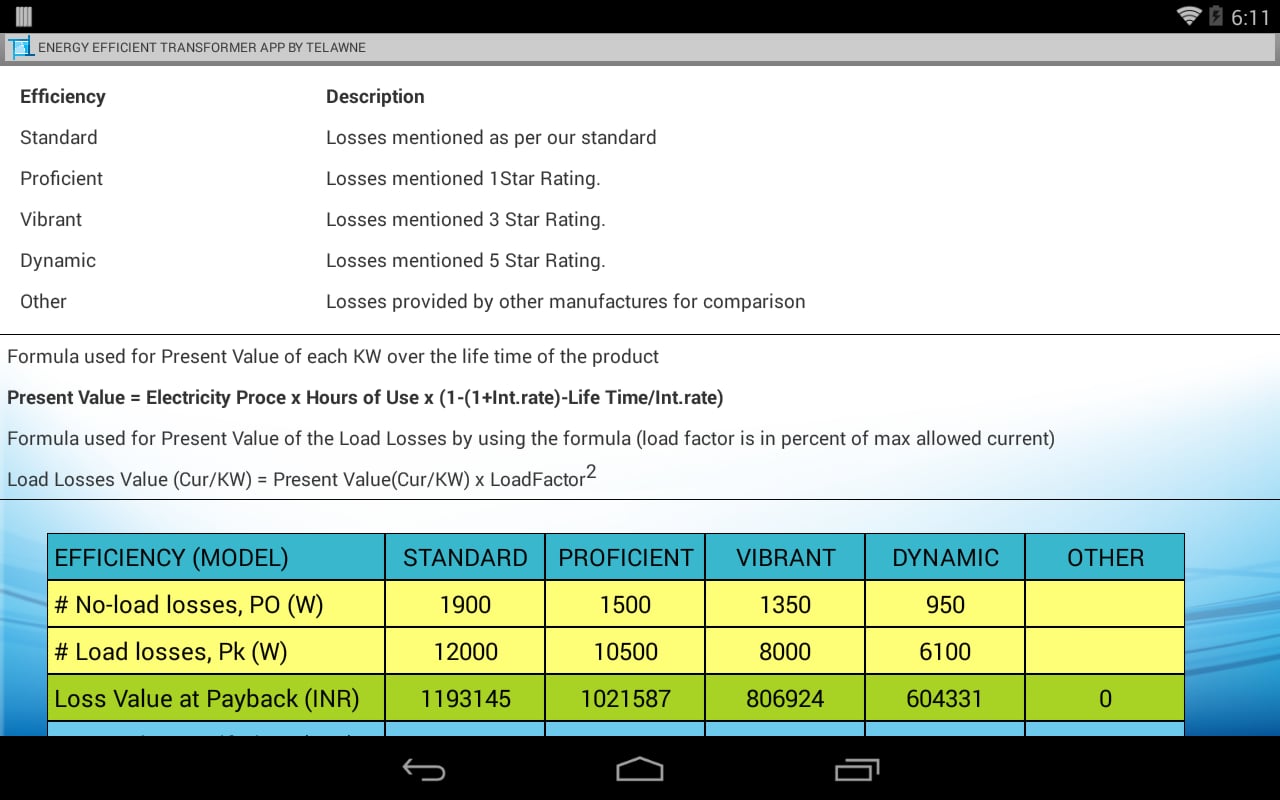
Task: Tap Vibrant no-load losses value 1350
Action: point(785,604)
